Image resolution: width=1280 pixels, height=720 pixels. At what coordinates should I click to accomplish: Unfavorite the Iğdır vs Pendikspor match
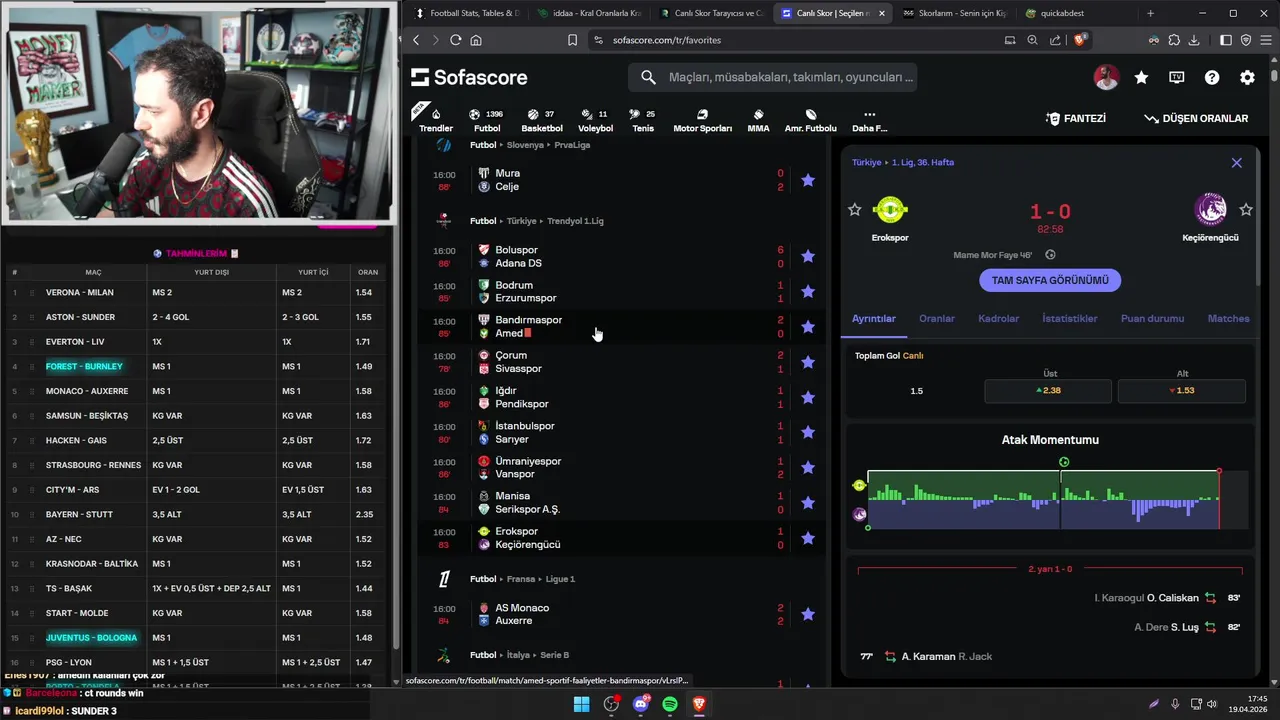click(808, 397)
